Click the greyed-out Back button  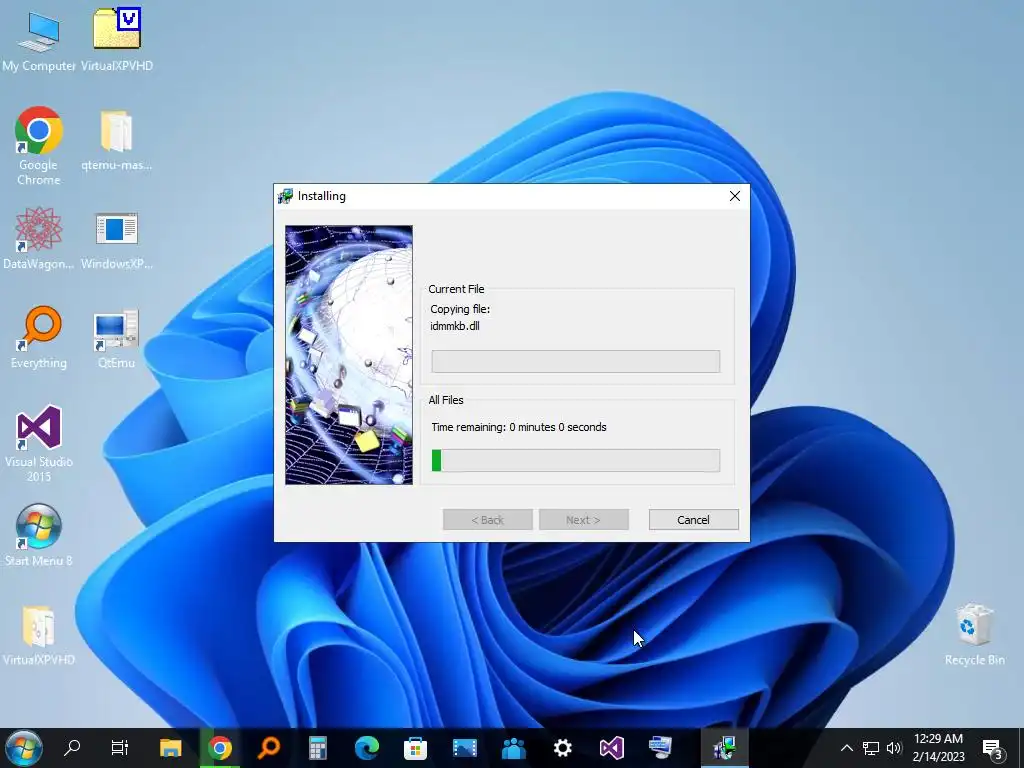(487, 520)
